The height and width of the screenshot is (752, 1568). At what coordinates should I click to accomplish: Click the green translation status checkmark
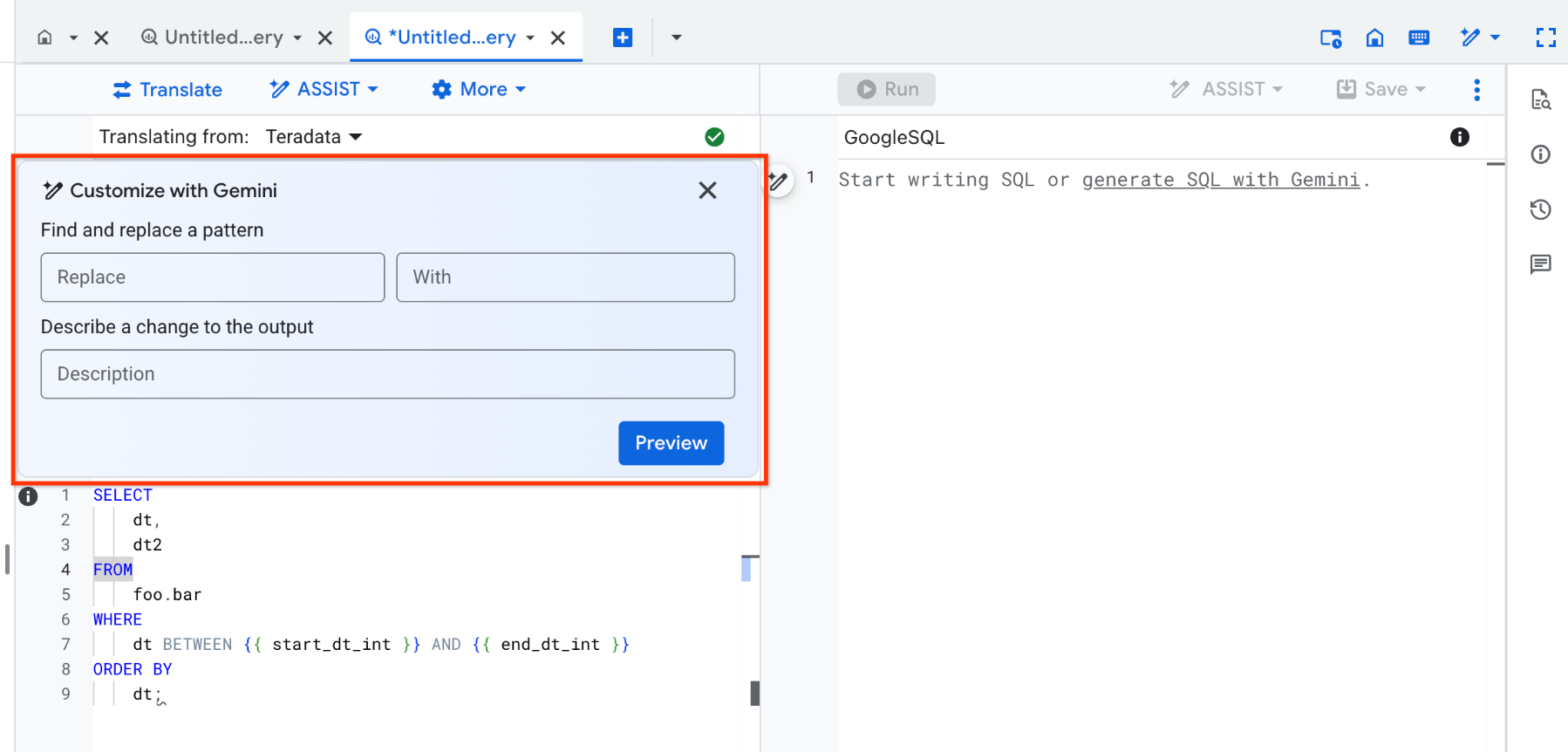point(714,137)
